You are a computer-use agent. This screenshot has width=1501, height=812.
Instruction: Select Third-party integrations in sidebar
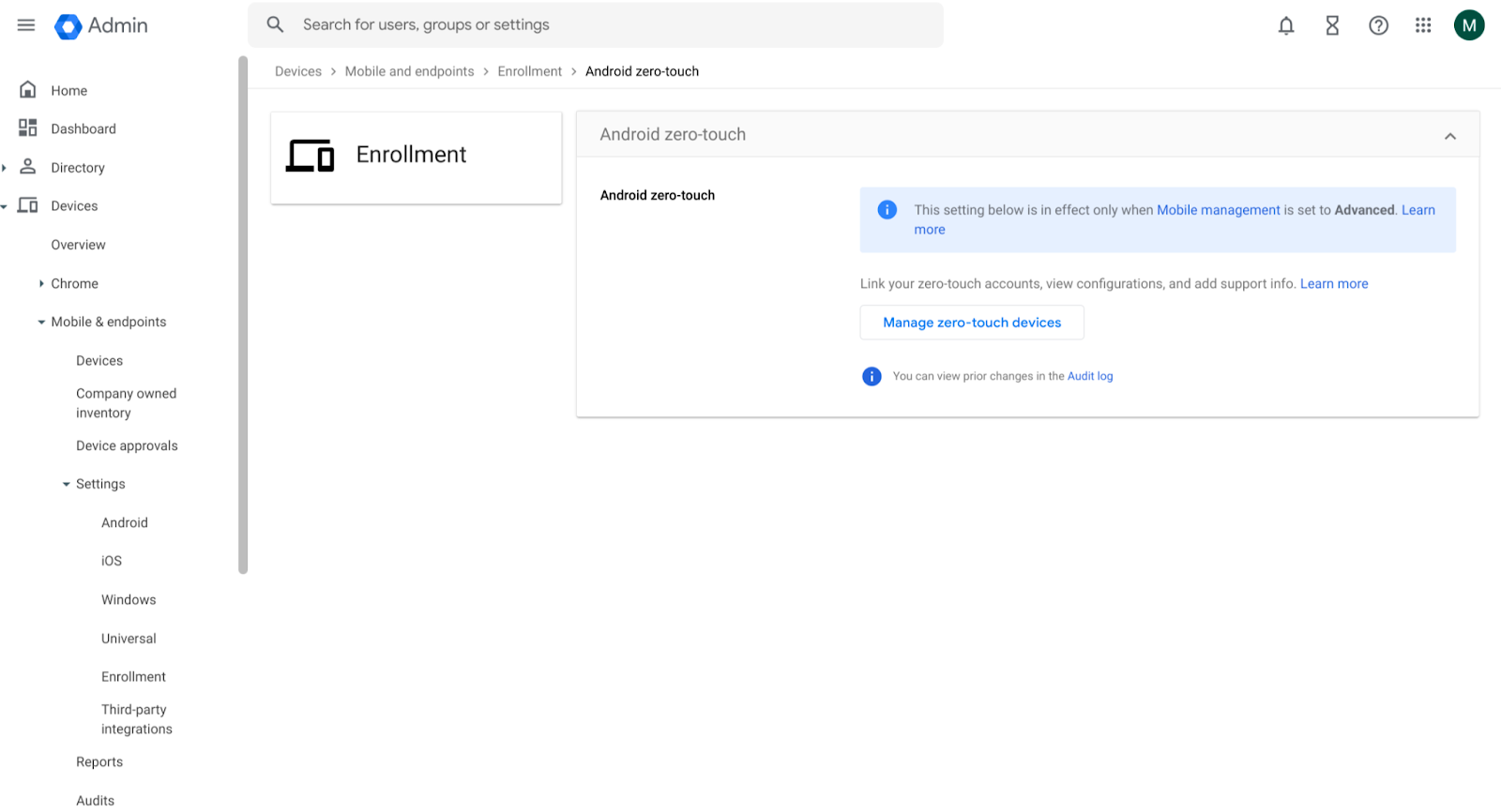click(x=136, y=719)
